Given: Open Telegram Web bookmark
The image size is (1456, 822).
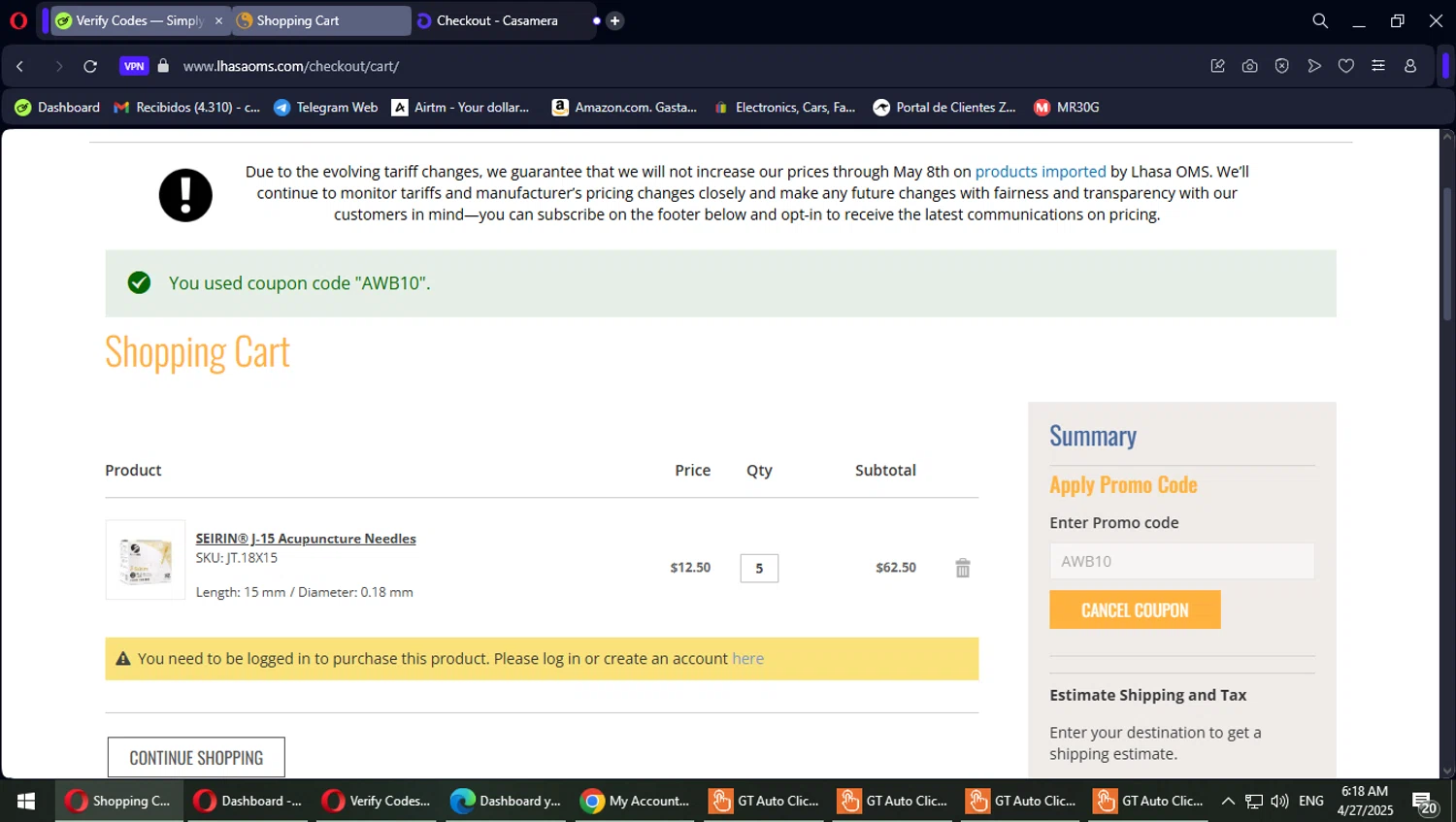Looking at the screenshot, I should [326, 108].
